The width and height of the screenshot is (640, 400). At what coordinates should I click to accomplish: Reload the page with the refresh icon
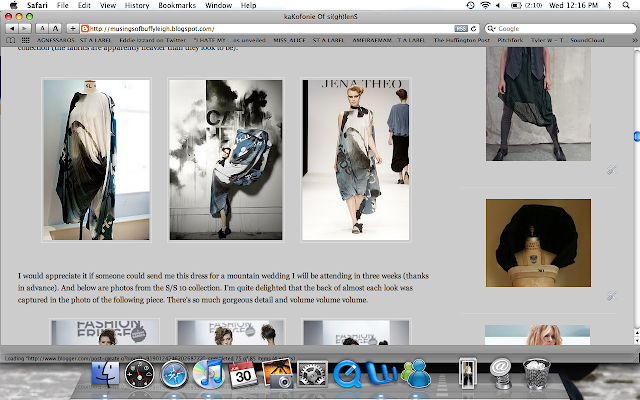click(x=473, y=29)
